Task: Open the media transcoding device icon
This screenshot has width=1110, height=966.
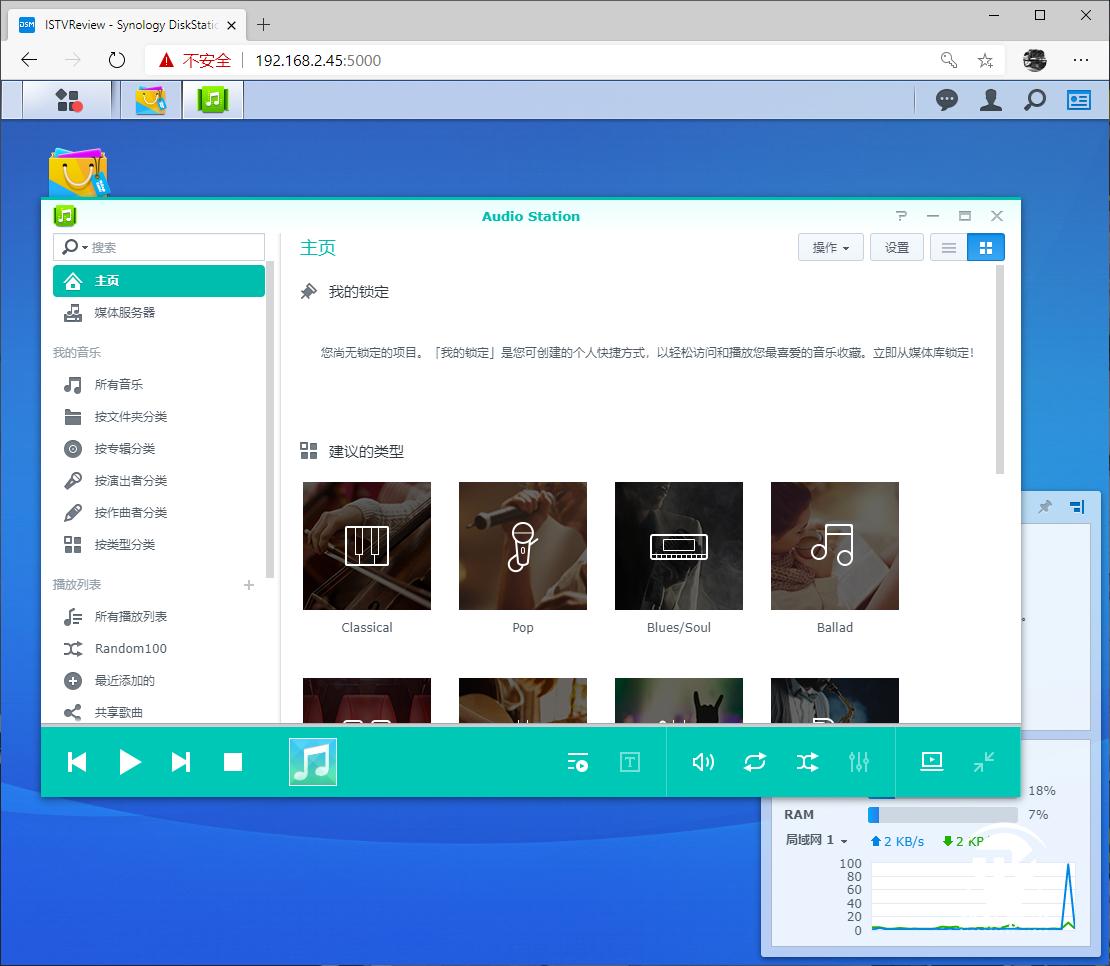Action: (932, 761)
